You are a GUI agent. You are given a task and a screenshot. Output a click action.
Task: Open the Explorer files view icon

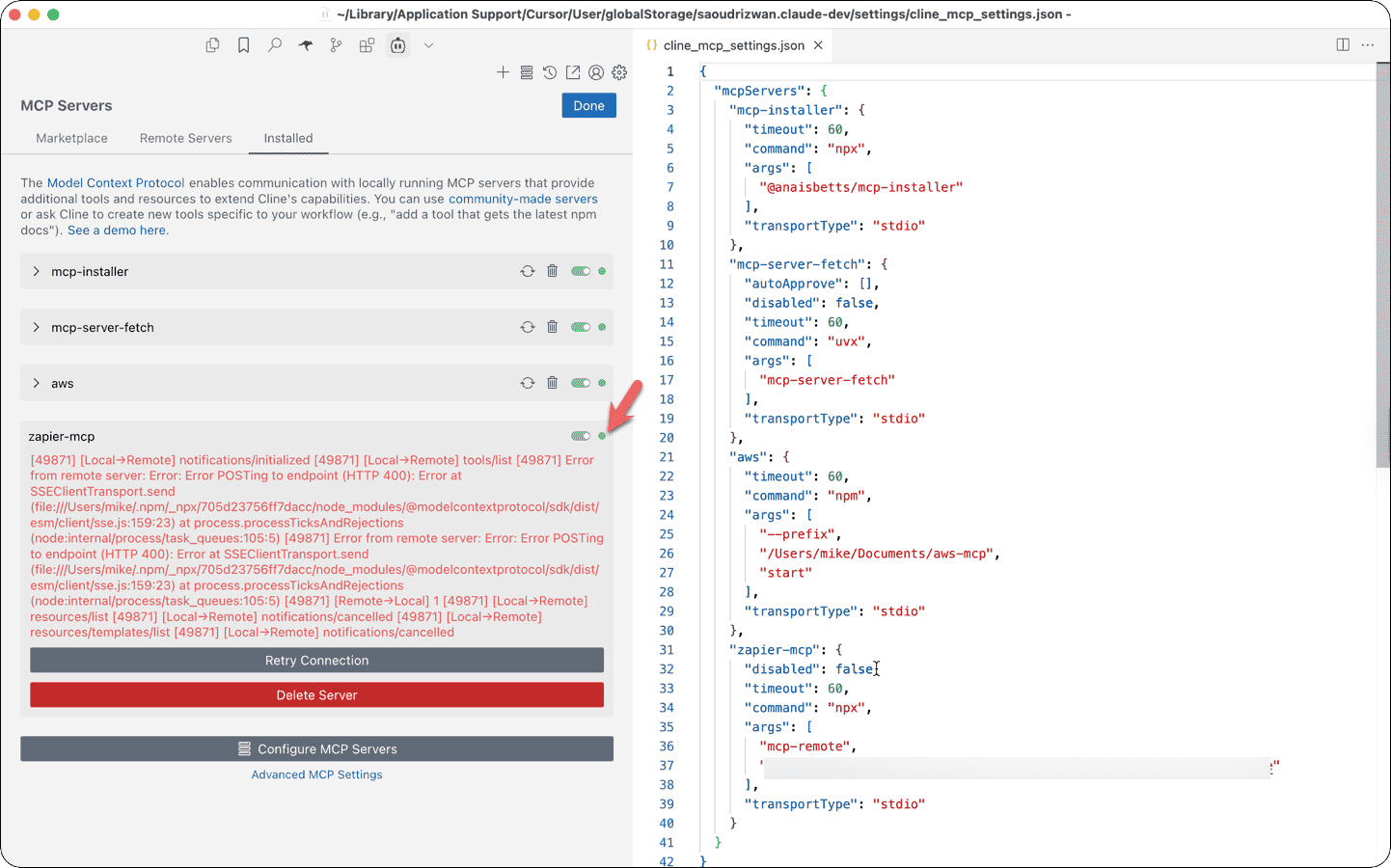point(213,45)
